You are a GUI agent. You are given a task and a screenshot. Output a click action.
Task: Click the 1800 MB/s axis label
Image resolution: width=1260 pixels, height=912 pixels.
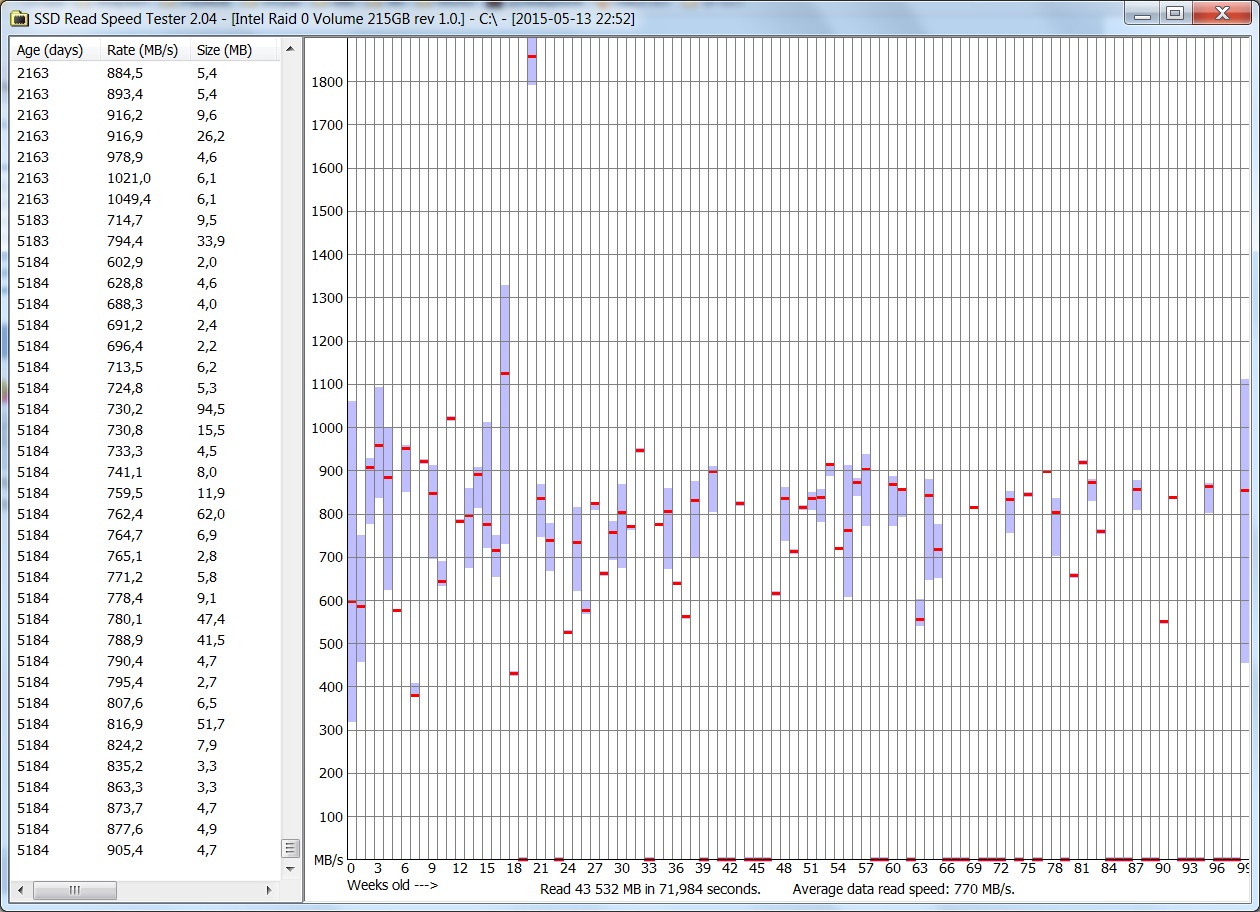(x=328, y=82)
